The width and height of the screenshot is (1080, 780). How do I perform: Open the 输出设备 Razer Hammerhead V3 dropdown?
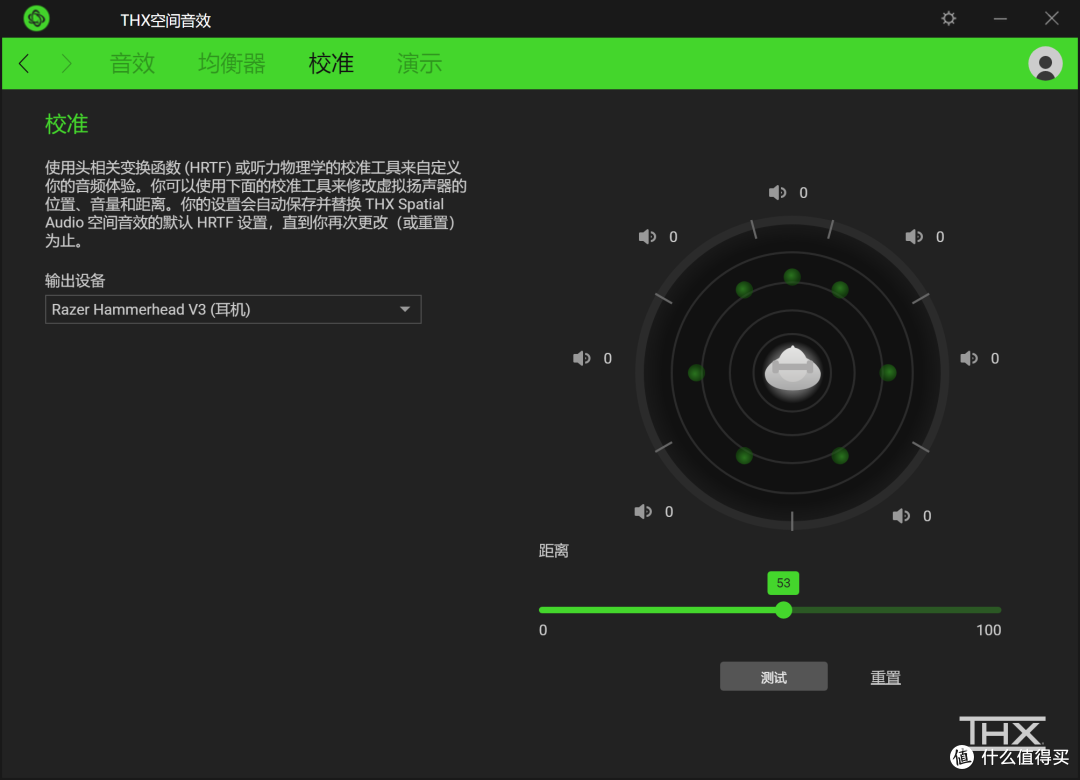pyautogui.click(x=233, y=309)
